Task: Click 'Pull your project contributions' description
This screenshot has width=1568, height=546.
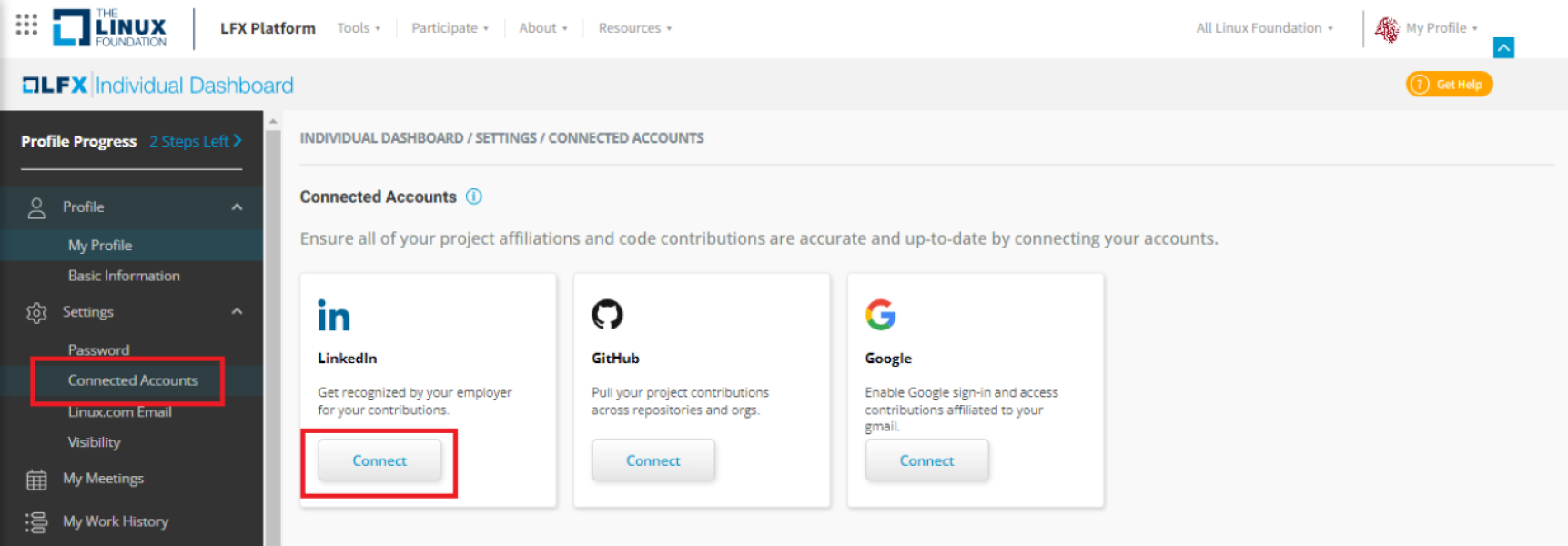Action: coord(680,401)
